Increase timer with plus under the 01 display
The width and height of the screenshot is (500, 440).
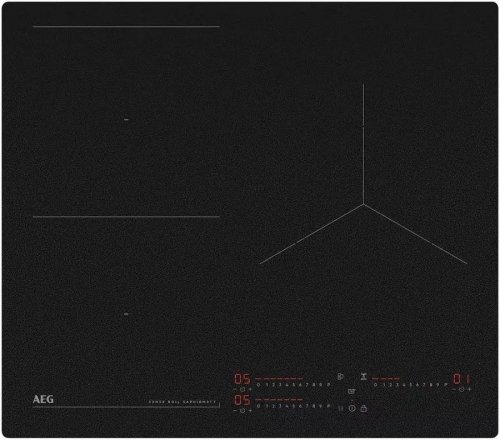pyautogui.click(x=469, y=389)
